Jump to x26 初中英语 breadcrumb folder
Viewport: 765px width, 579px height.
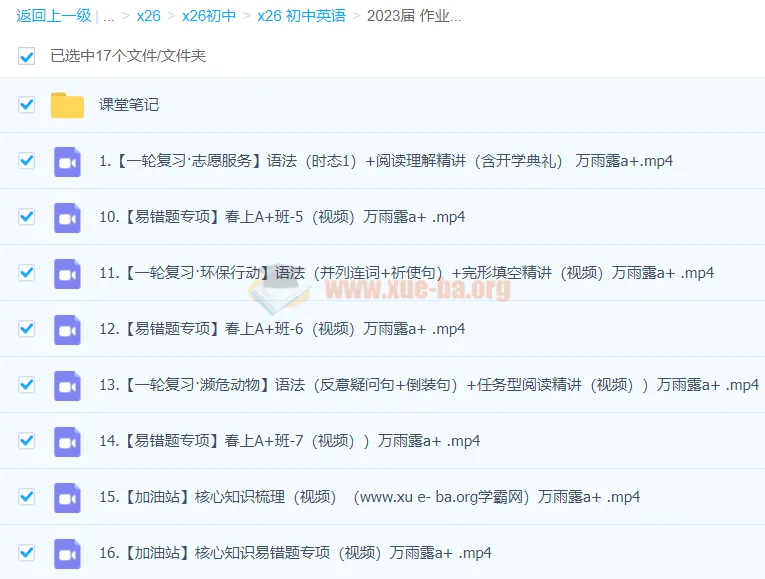301,16
